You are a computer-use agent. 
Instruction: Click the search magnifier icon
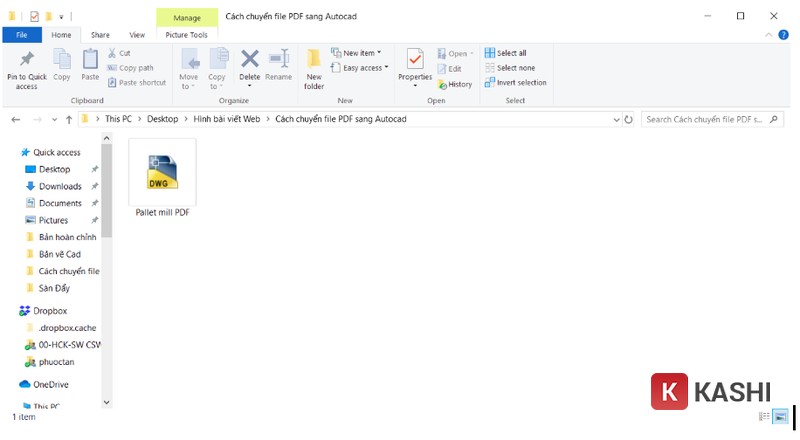pyautogui.click(x=773, y=119)
